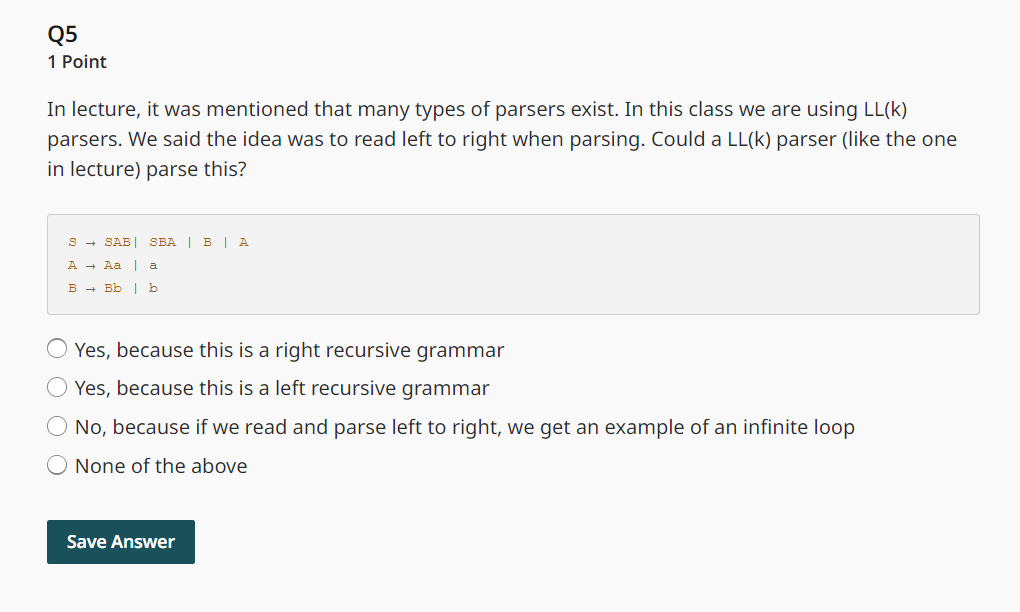
Task: Click the arrow symbol in the S rule
Action: pos(88,241)
